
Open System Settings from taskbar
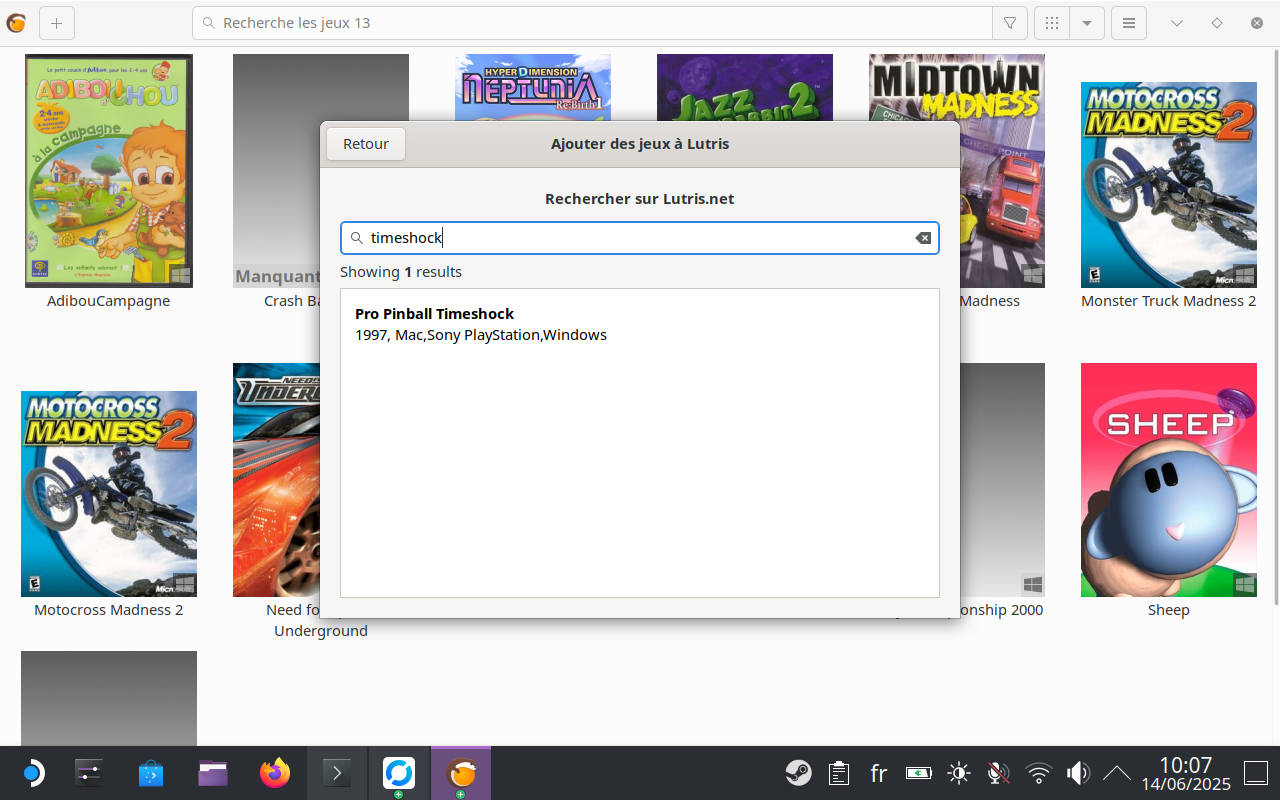coord(89,773)
